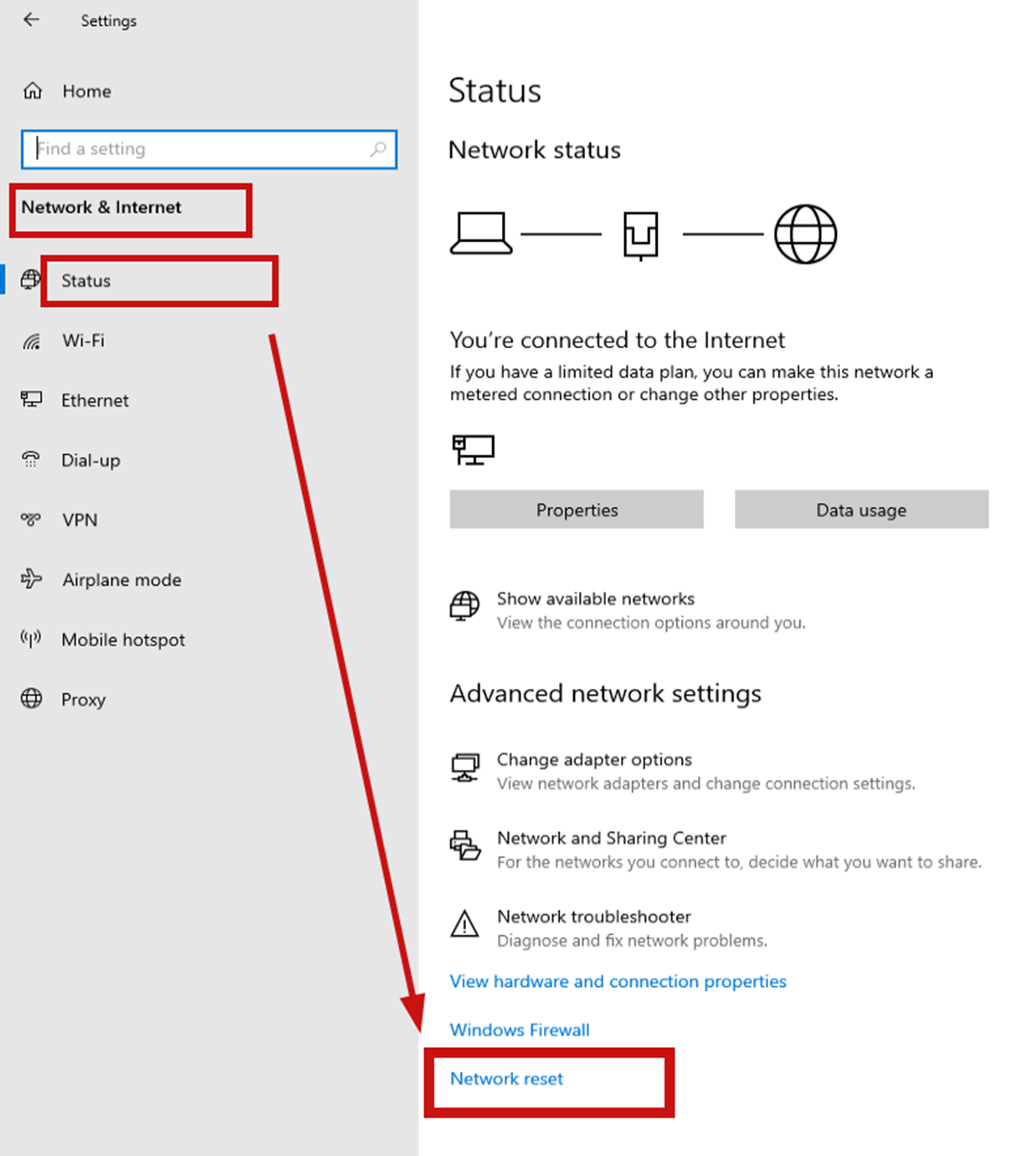Click "View network adapters and change connection settings."

click(x=705, y=784)
